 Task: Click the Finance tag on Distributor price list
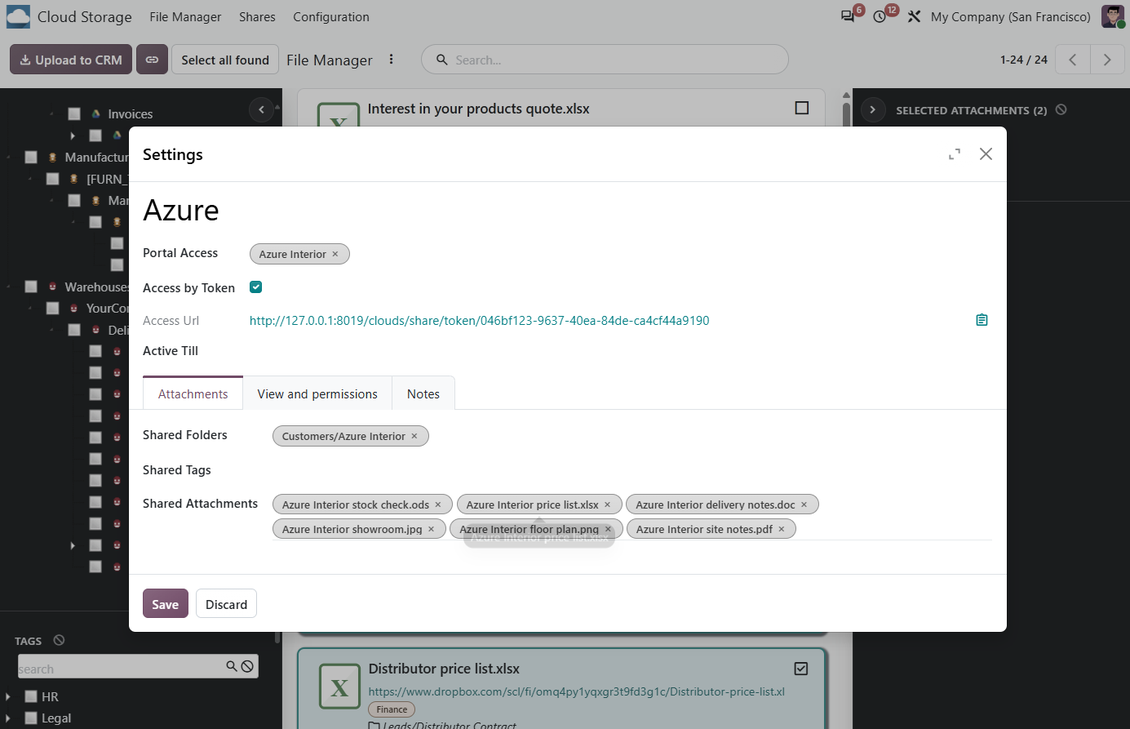[x=391, y=710]
